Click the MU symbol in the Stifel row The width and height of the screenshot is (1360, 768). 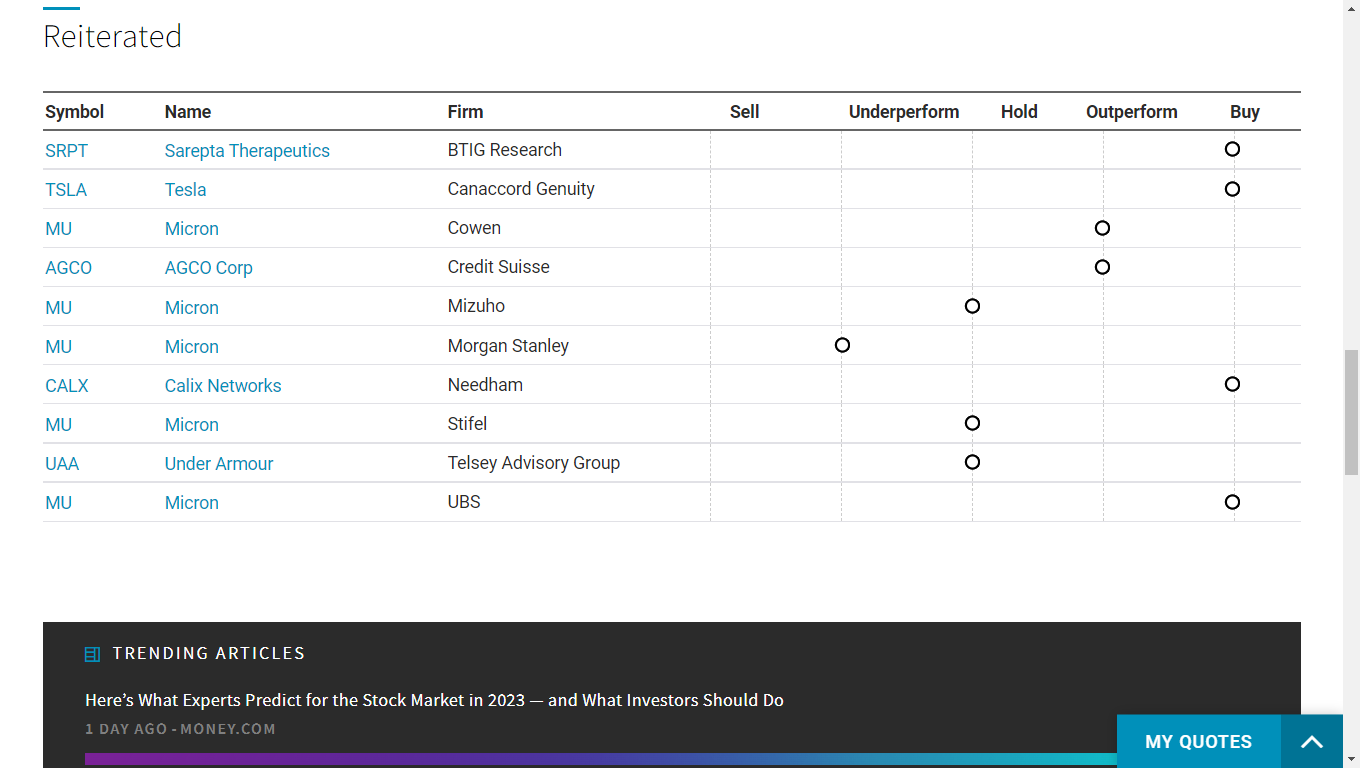pos(59,425)
